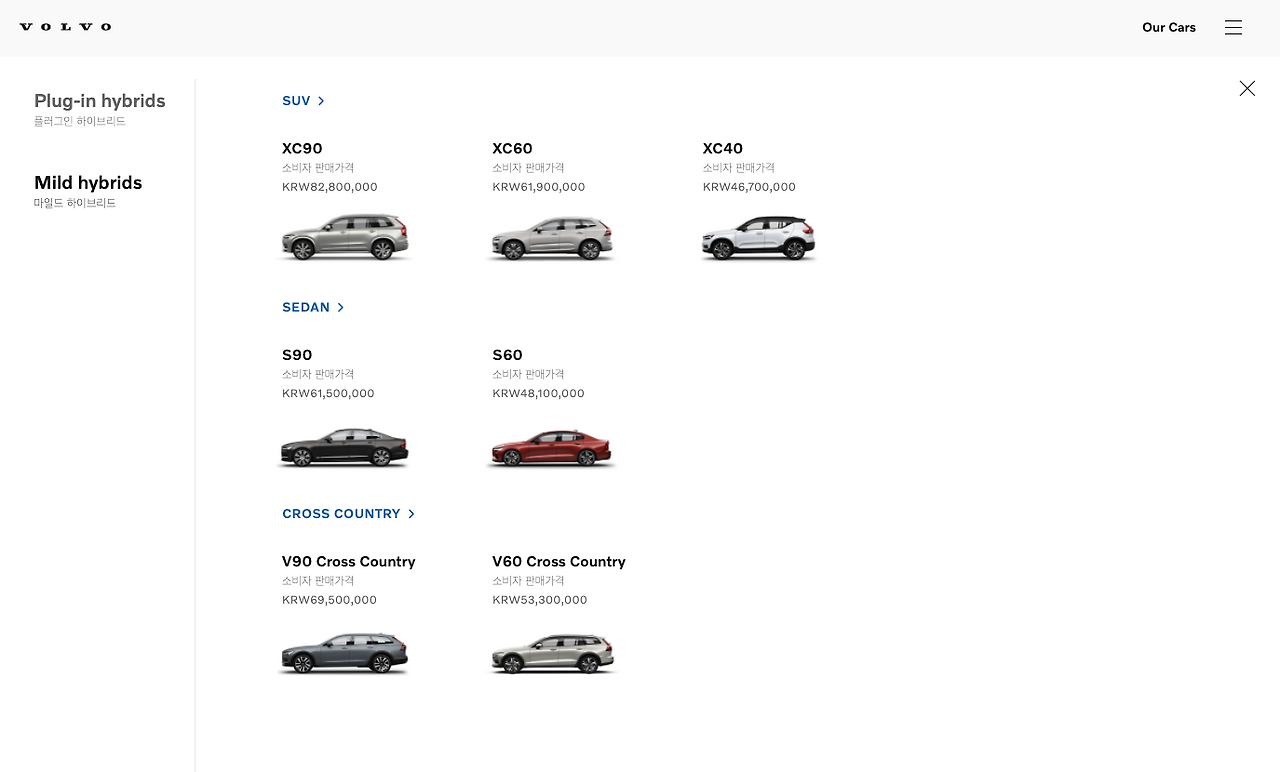Click the Volvo logo

pos(65,27)
